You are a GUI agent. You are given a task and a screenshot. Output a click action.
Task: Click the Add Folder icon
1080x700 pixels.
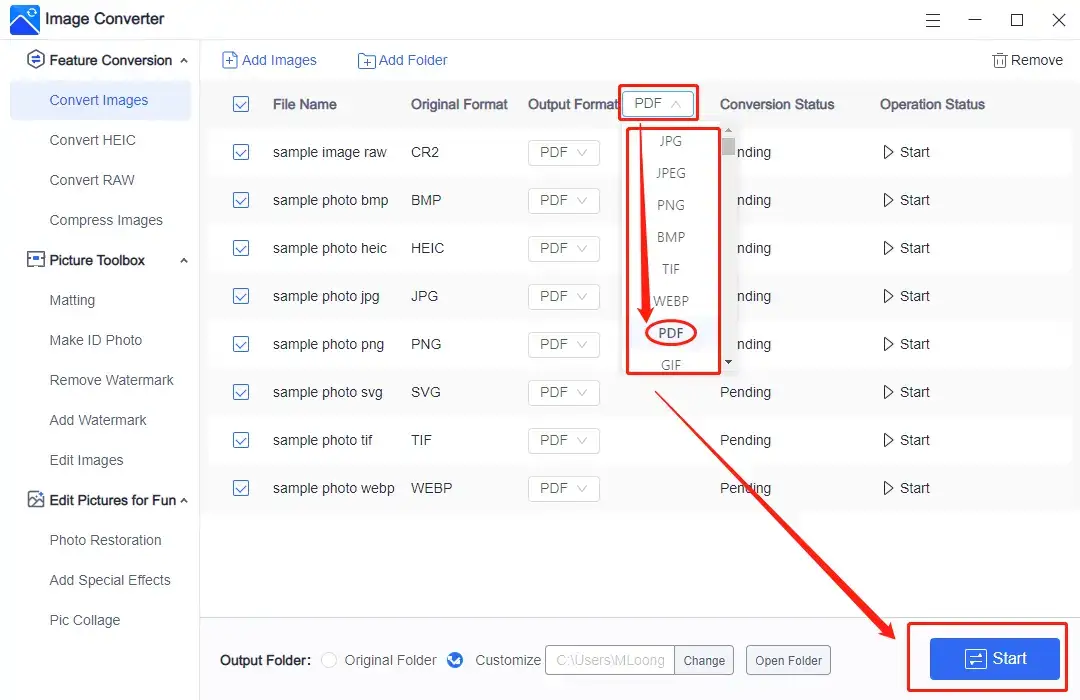click(x=366, y=61)
